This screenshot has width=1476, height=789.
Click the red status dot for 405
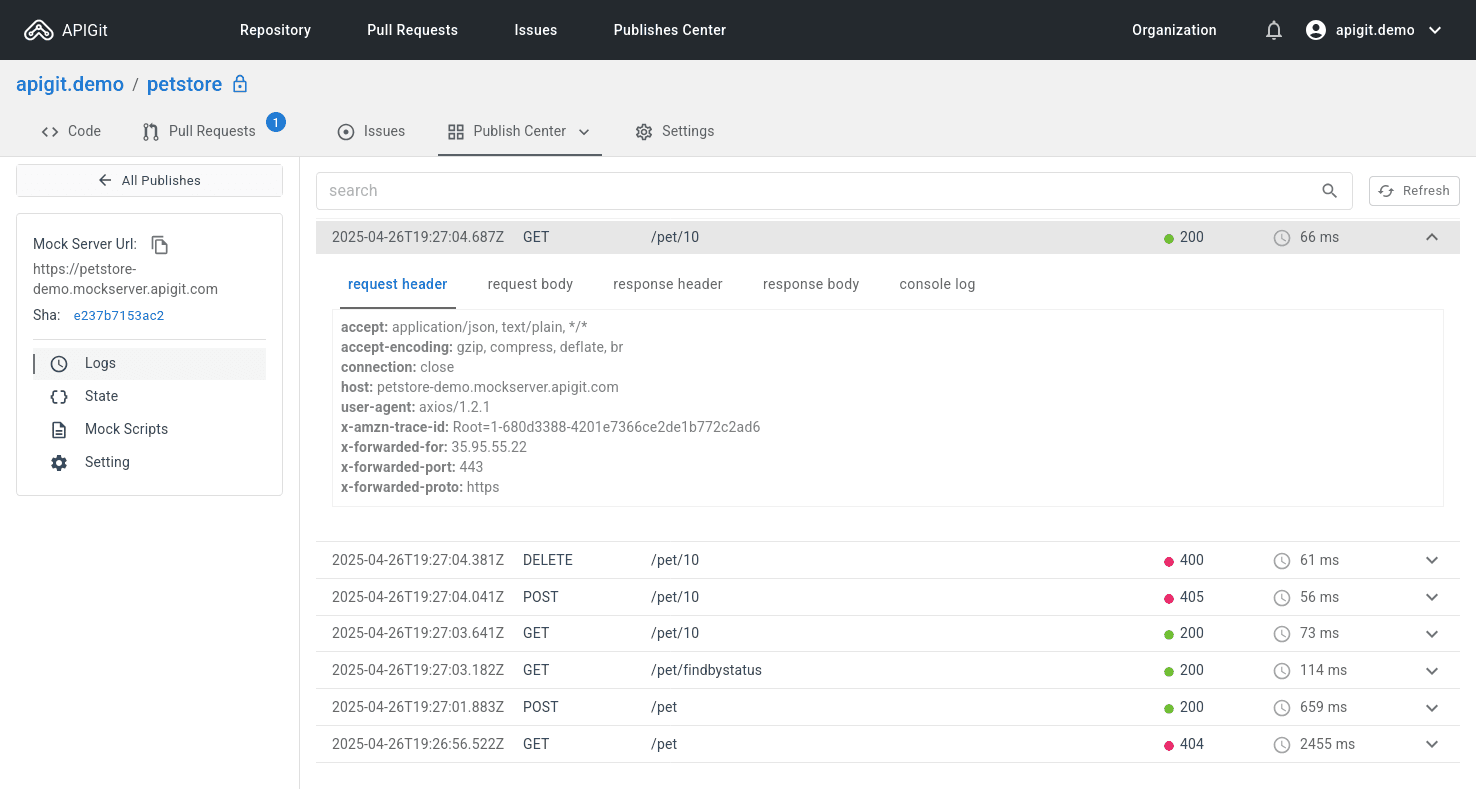pos(1169,598)
